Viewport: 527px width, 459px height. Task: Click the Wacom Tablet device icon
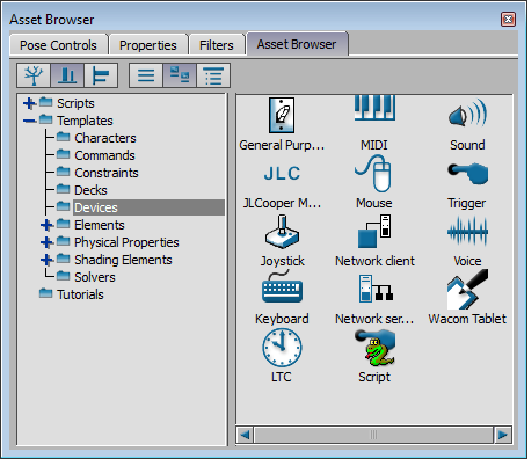point(467,289)
